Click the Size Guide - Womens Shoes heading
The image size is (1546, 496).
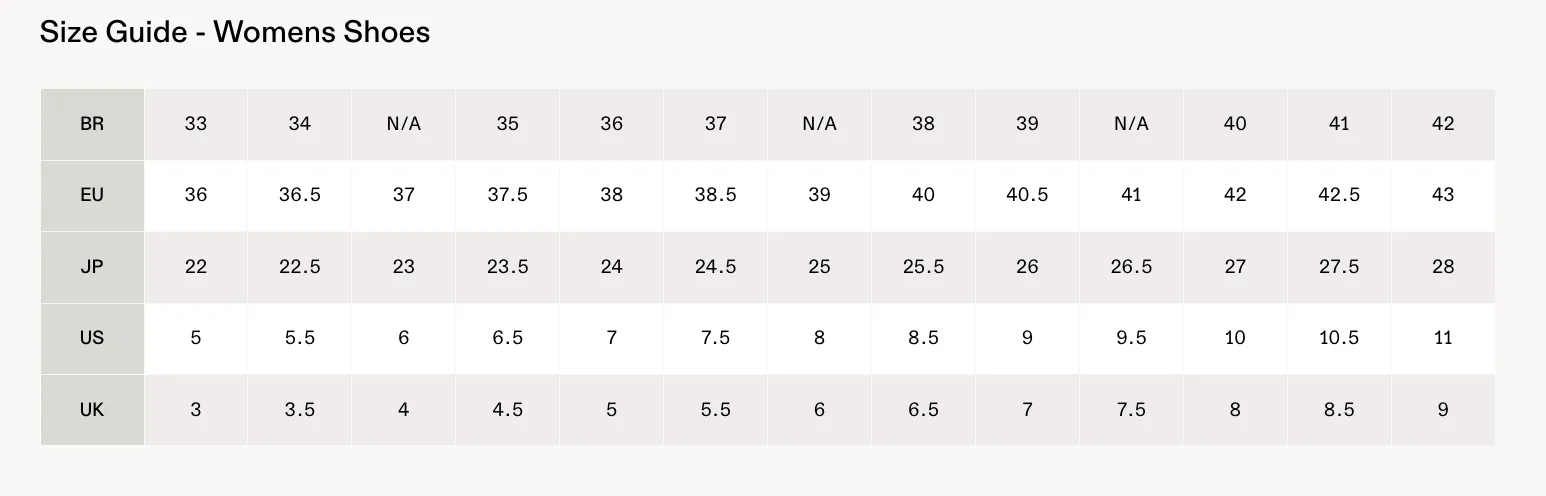pyautogui.click(x=235, y=32)
